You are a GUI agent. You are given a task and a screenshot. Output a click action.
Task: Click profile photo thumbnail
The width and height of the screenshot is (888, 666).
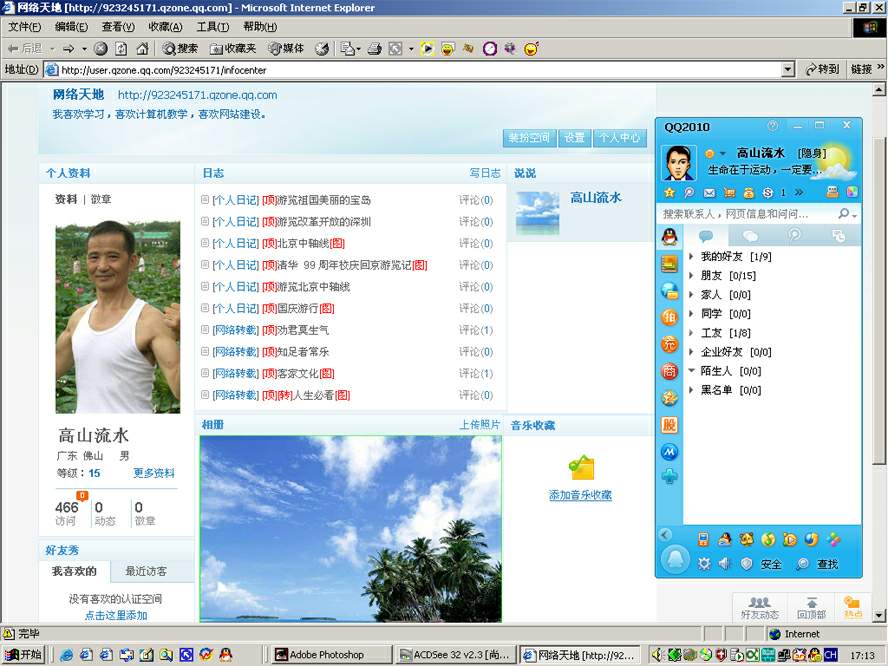[x=118, y=317]
